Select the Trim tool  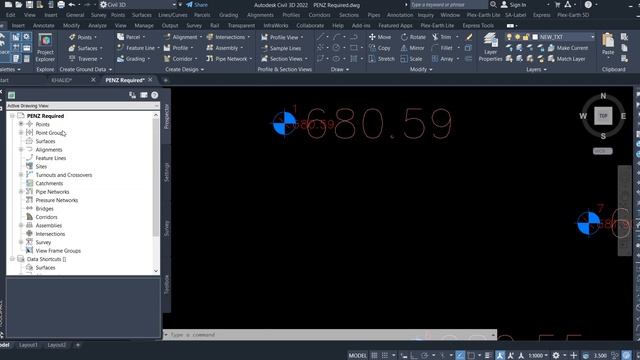pyautogui.click(x=442, y=37)
